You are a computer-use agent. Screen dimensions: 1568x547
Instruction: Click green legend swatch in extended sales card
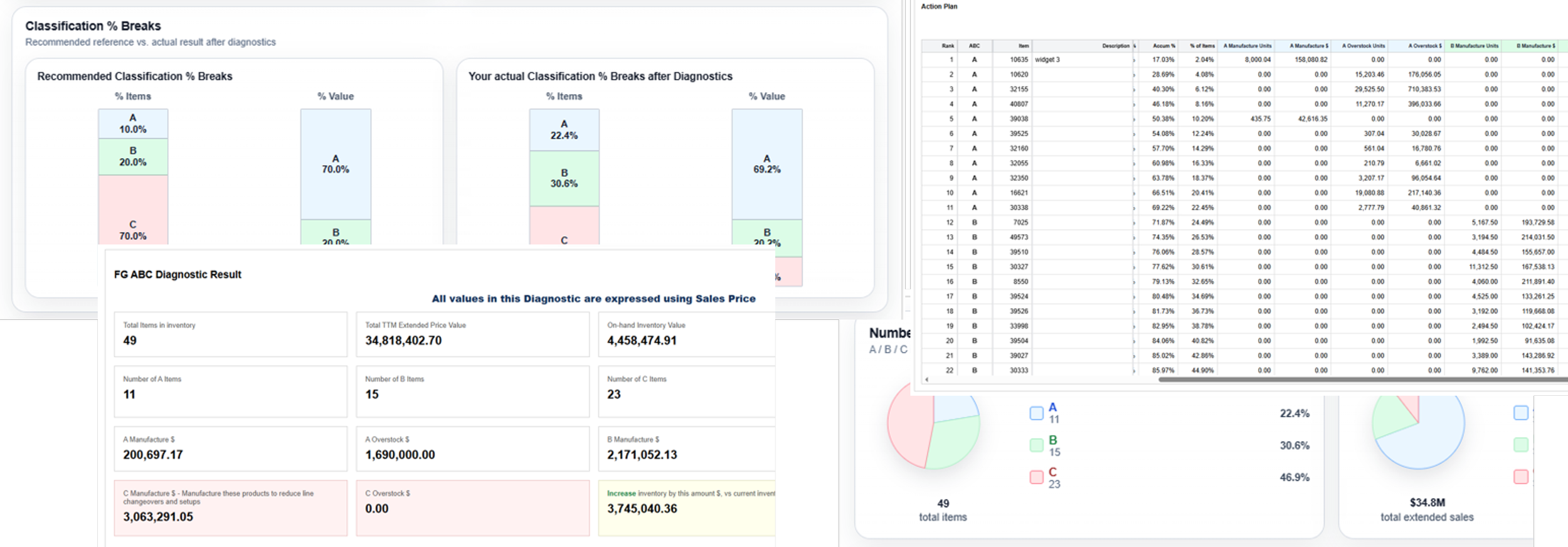pyautogui.click(x=1520, y=445)
